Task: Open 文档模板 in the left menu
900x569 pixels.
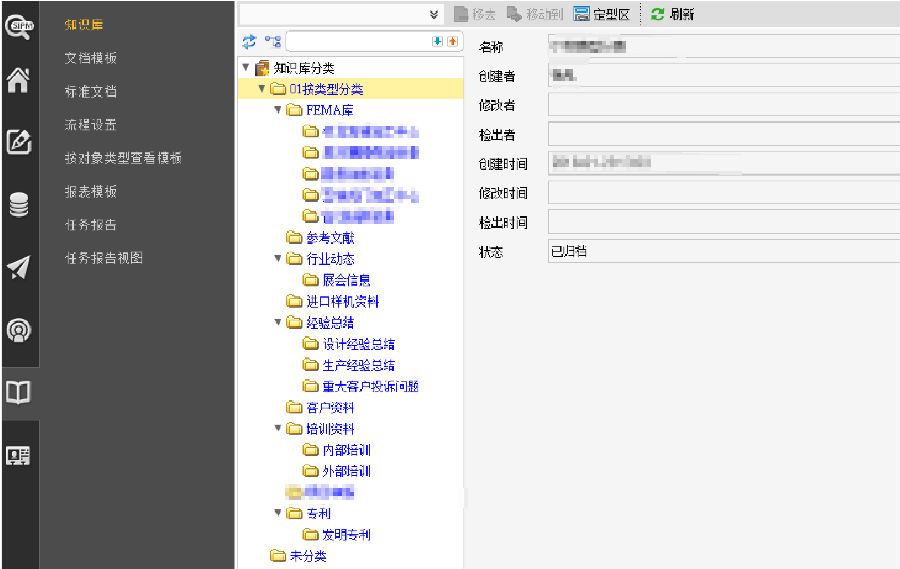Action: pyautogui.click(x=91, y=58)
